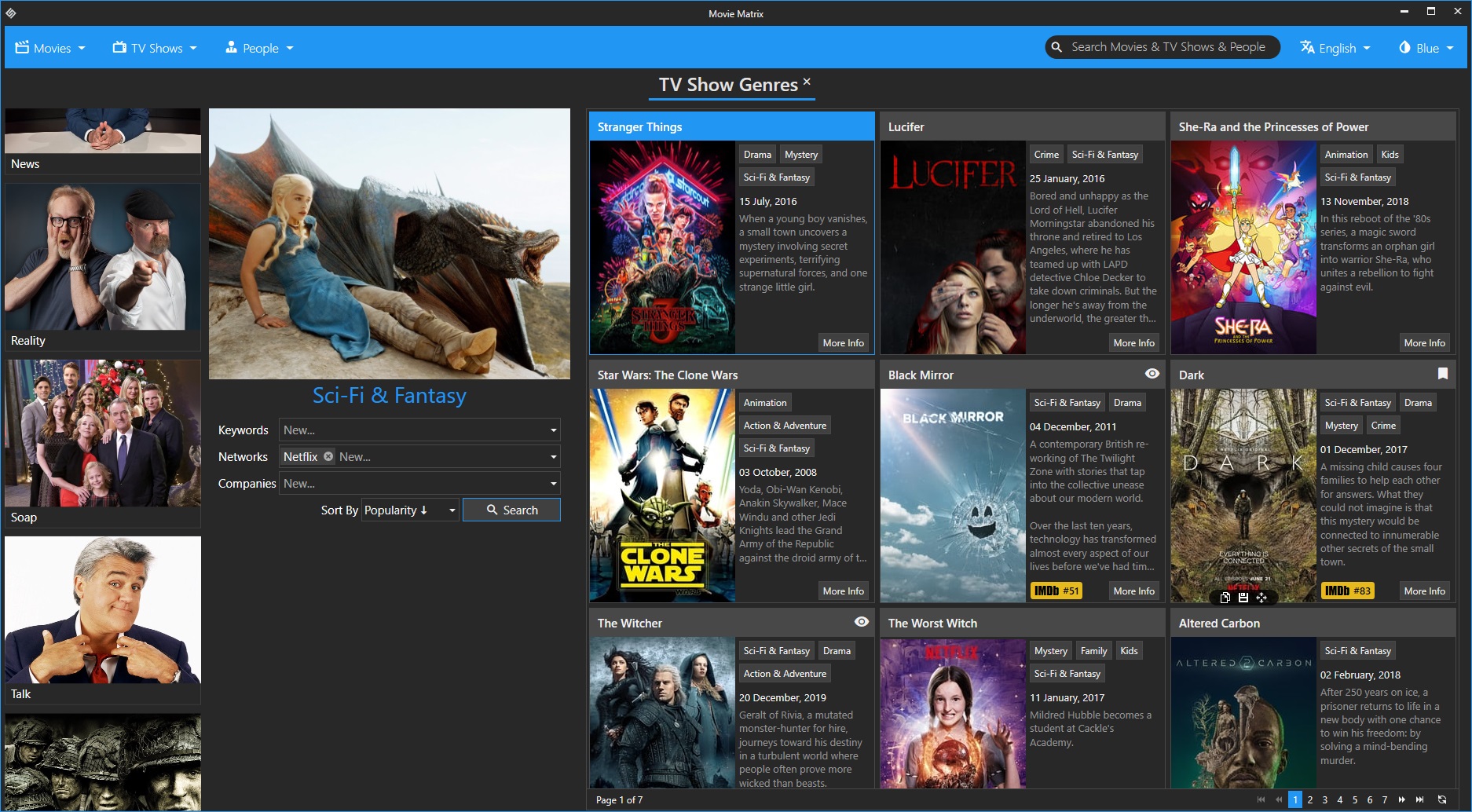Open IMDb #51 badge for Black Mirror

(x=1056, y=591)
